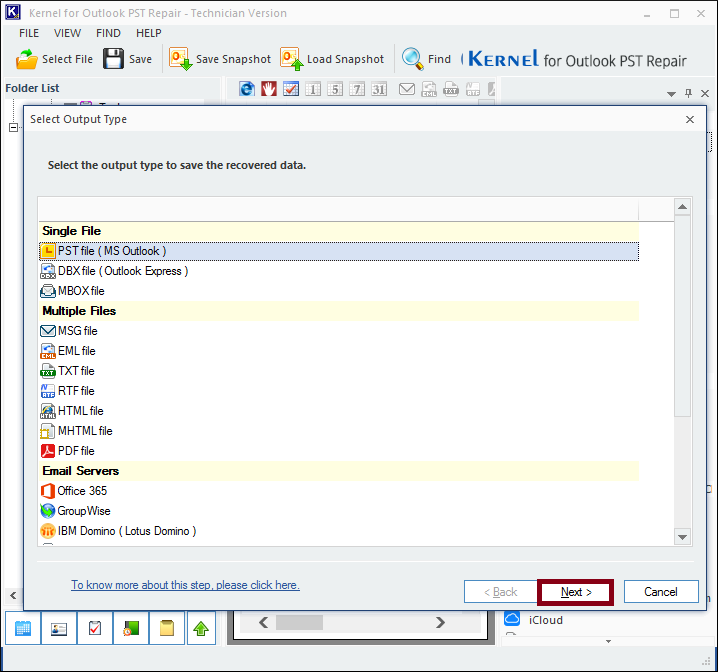Select PDF file output option
The height and width of the screenshot is (672, 718).
(x=76, y=451)
